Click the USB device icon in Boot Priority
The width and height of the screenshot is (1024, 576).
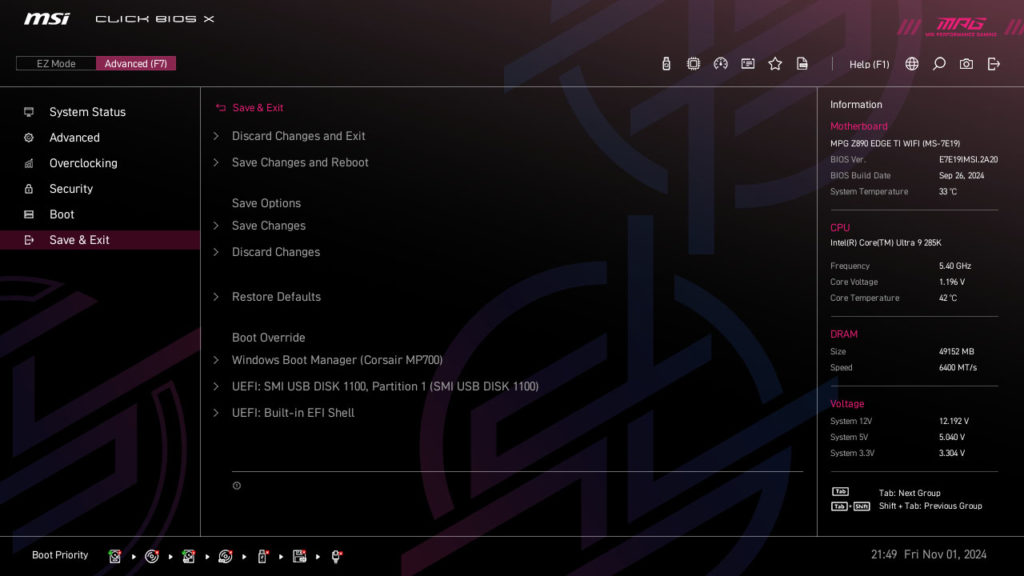pyautogui.click(x=260, y=555)
